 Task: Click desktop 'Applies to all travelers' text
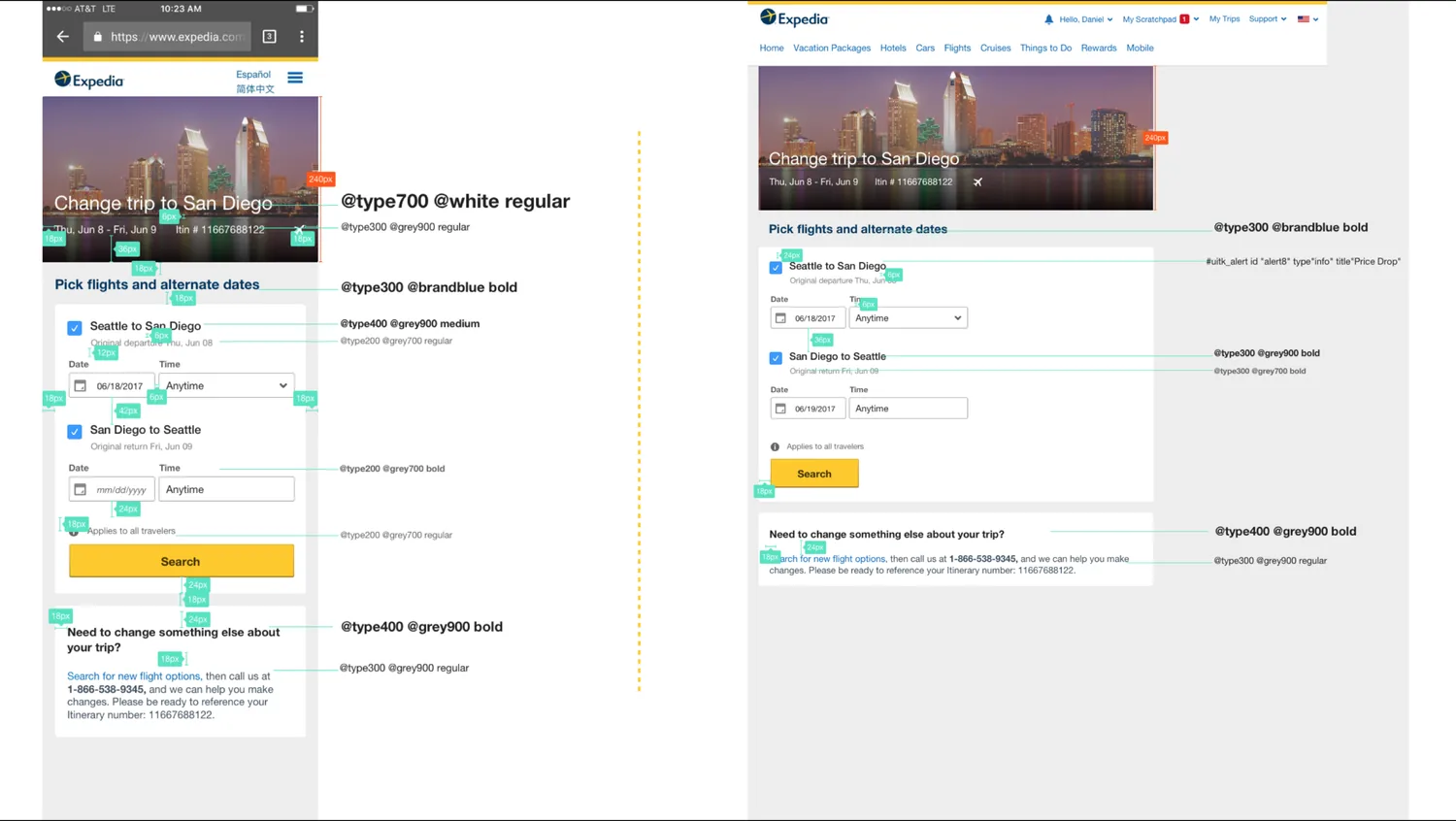coord(825,446)
